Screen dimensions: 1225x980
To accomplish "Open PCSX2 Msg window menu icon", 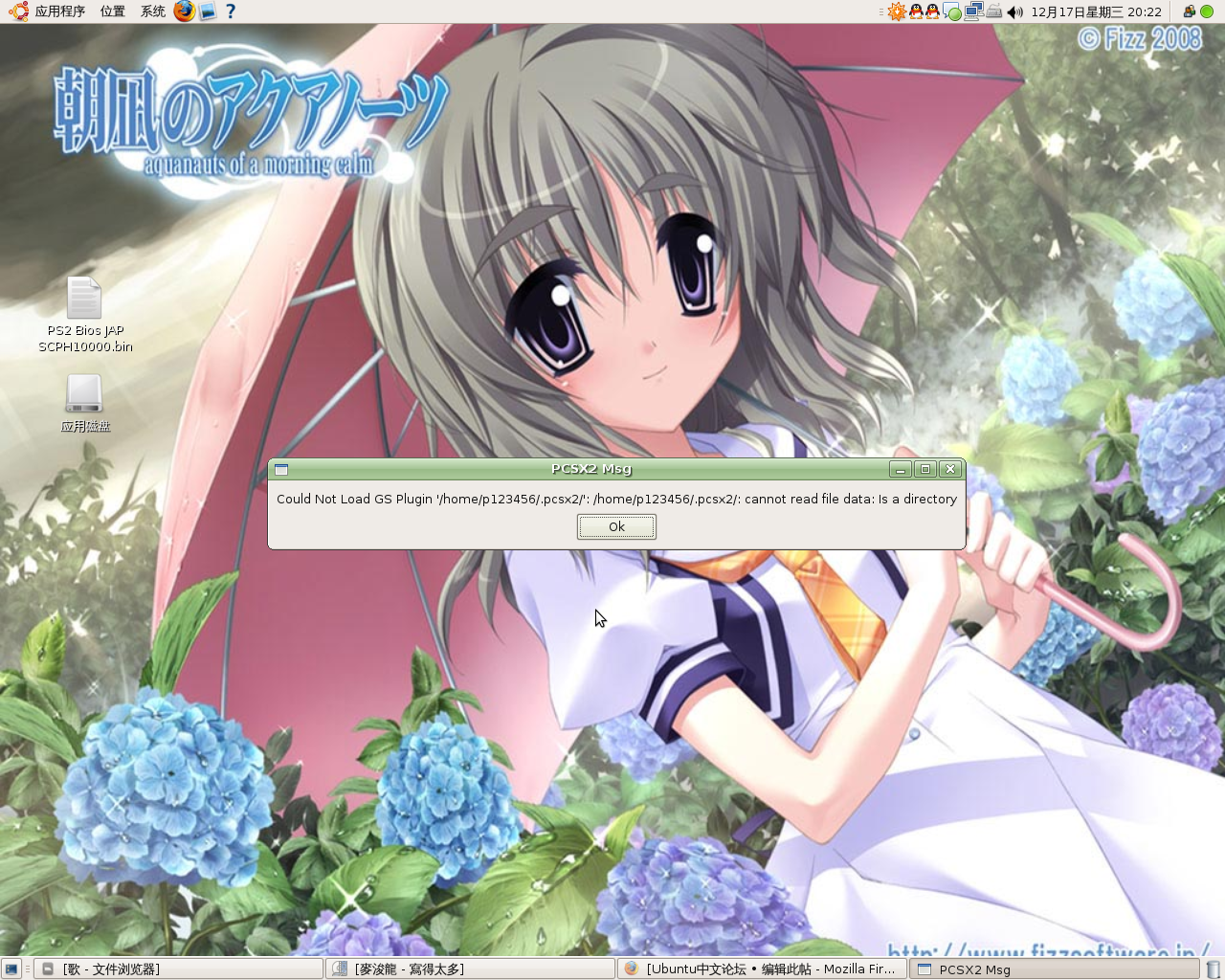I will pos(281,469).
